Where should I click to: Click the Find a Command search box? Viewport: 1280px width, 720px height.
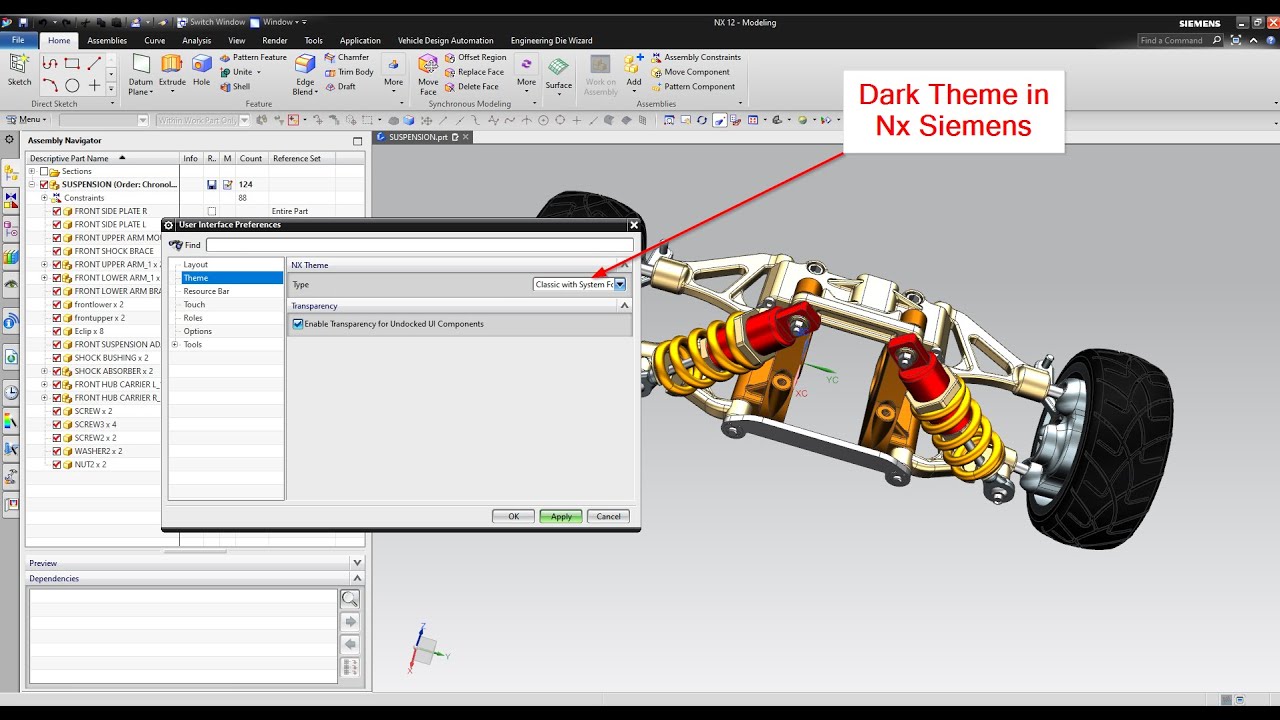[x=1181, y=40]
